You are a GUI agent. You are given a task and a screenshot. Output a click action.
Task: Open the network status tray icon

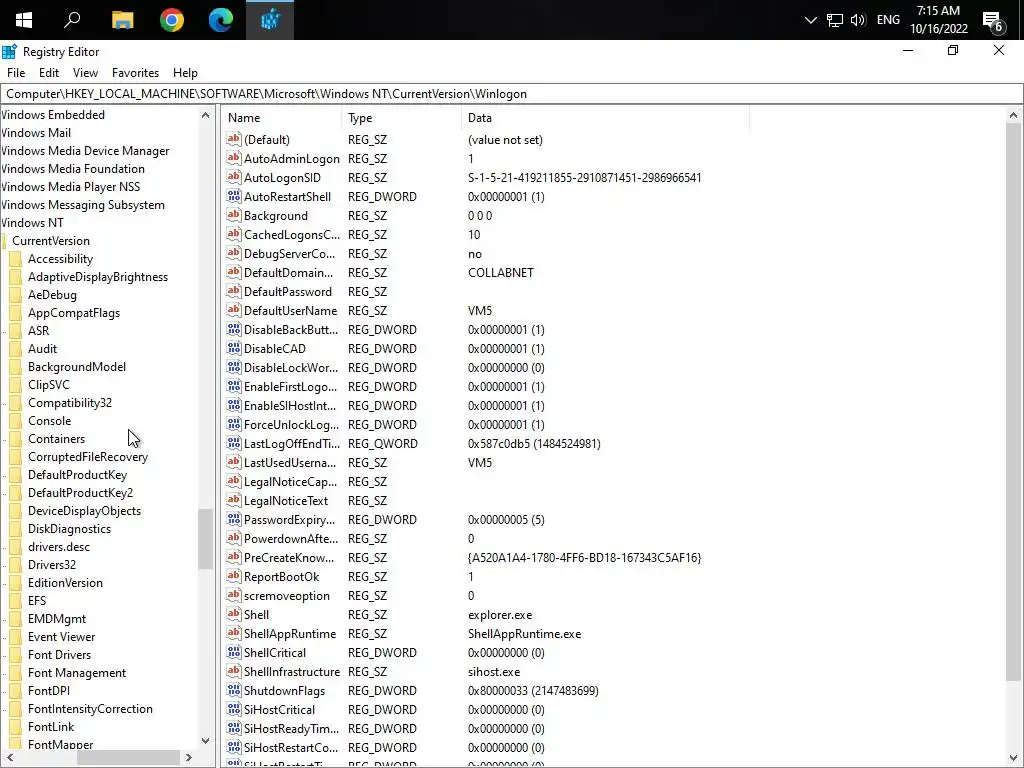click(x=835, y=20)
